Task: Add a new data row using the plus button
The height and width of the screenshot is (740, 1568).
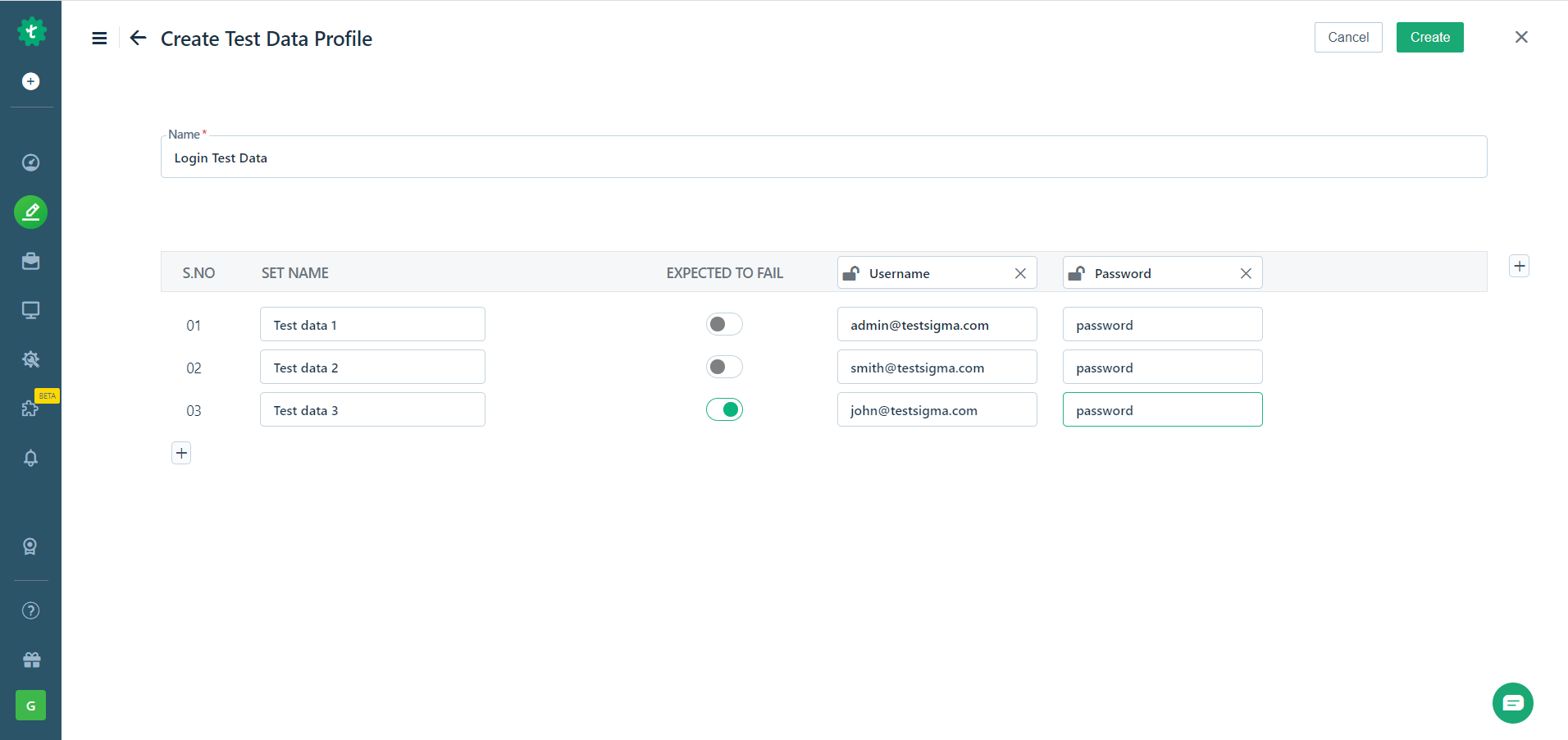Action: [180, 452]
